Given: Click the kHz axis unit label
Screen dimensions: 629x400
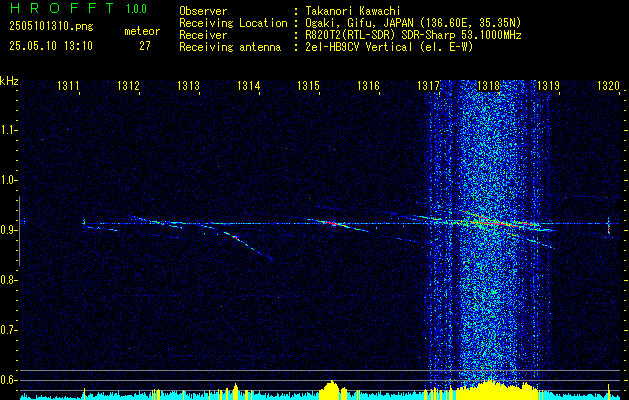Looking at the screenshot, I should (x=9, y=81).
